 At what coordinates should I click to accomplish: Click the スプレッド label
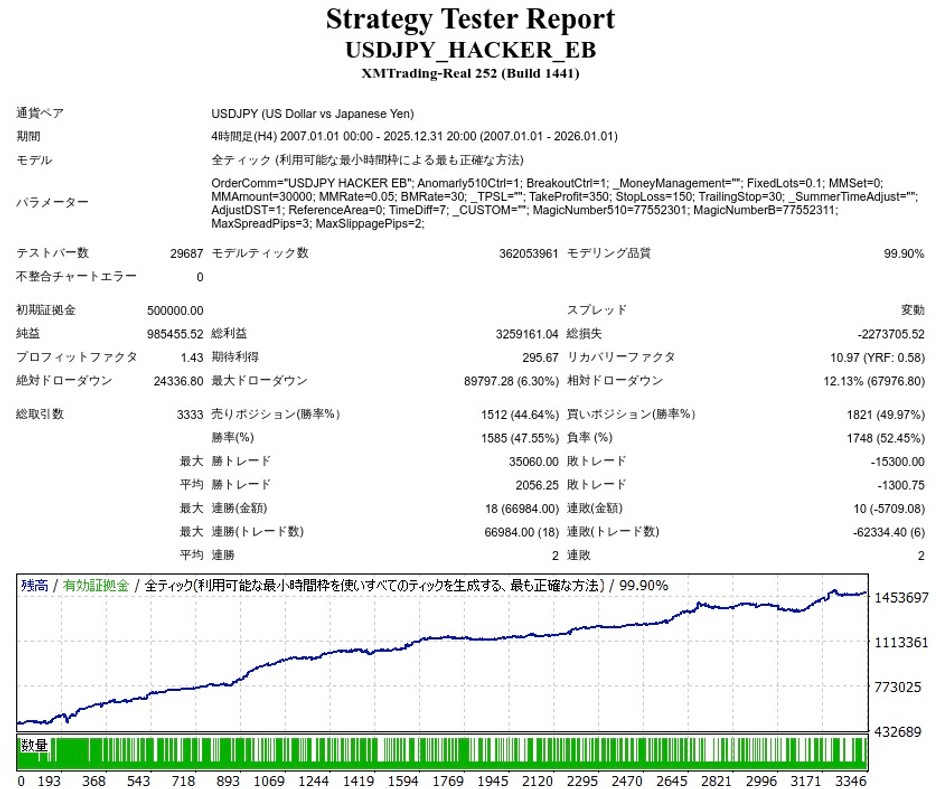597,310
